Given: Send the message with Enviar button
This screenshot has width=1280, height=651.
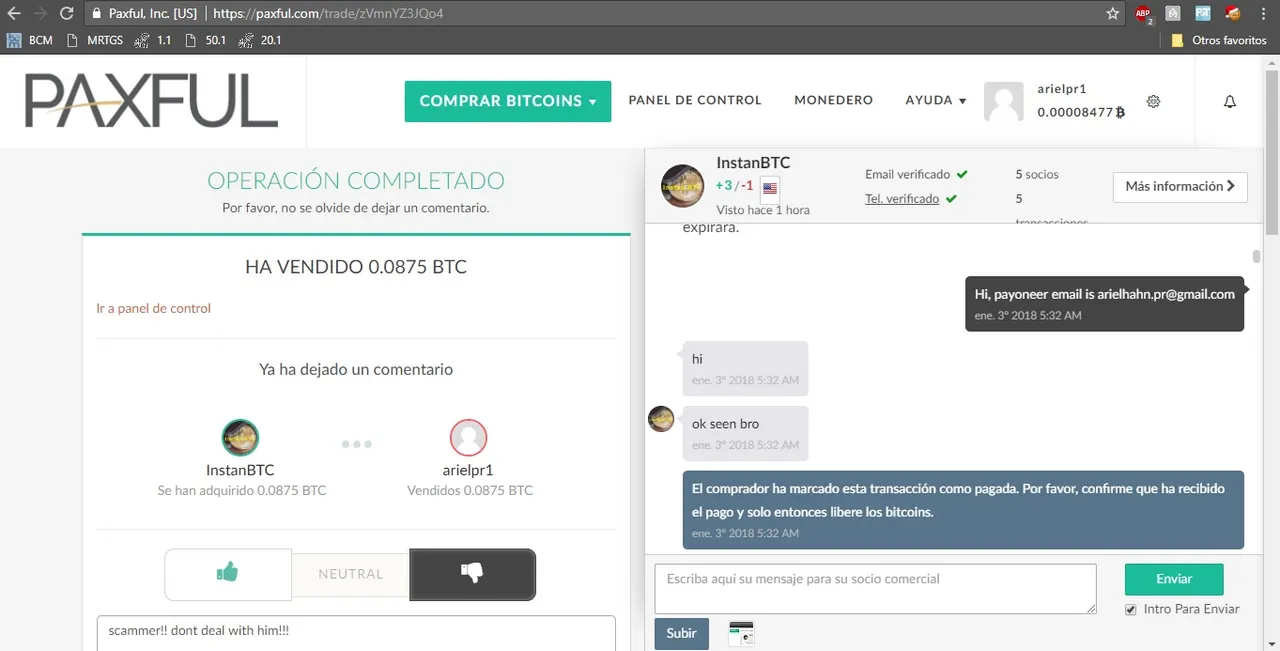Looking at the screenshot, I should point(1174,579).
